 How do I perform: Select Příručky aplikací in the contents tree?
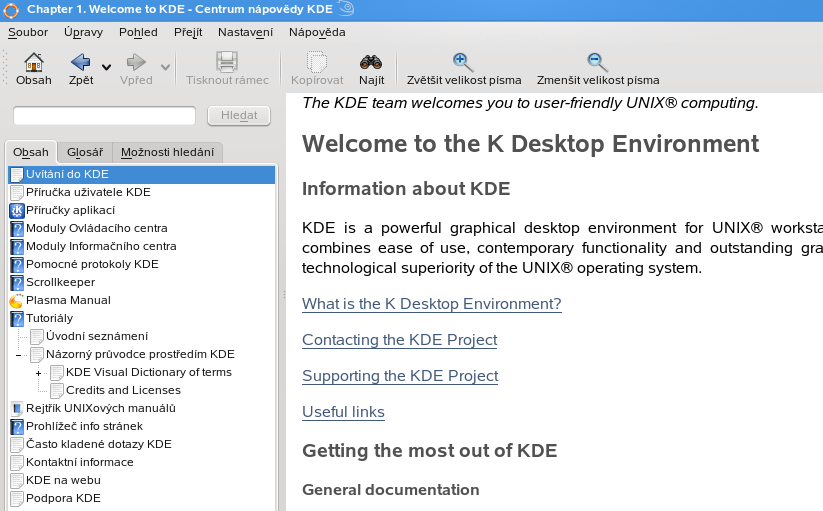click(70, 210)
